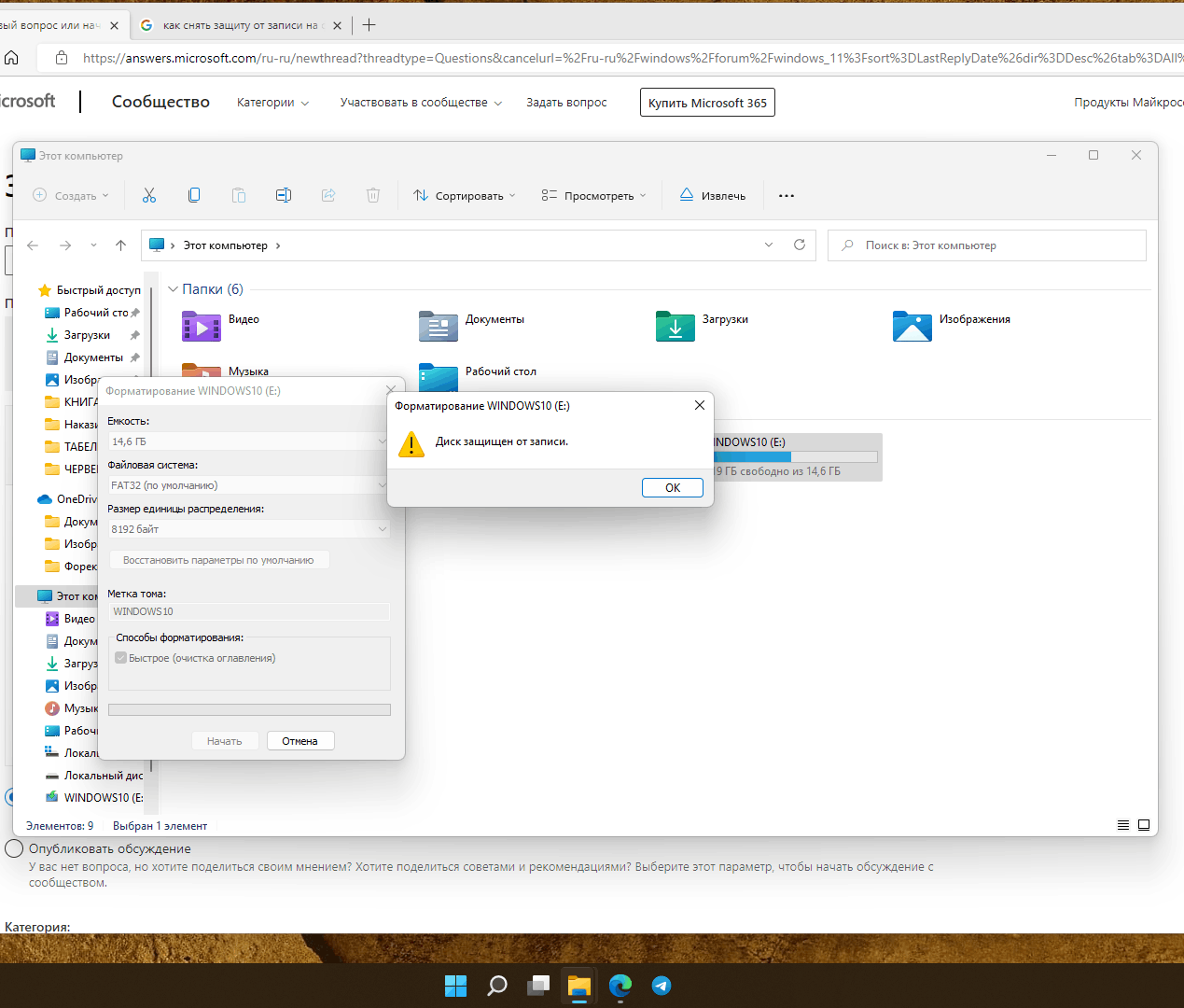Click the Метка тома WINDOWS10 field
Viewport: 1184px width, 1008px height.
point(249,611)
